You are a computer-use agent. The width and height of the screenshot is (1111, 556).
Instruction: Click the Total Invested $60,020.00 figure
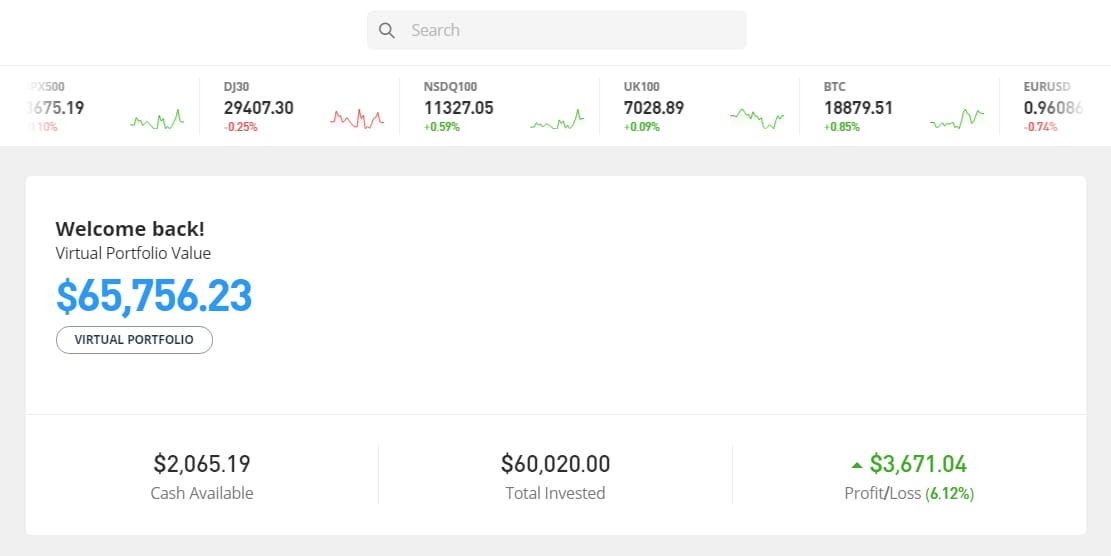pos(555,464)
